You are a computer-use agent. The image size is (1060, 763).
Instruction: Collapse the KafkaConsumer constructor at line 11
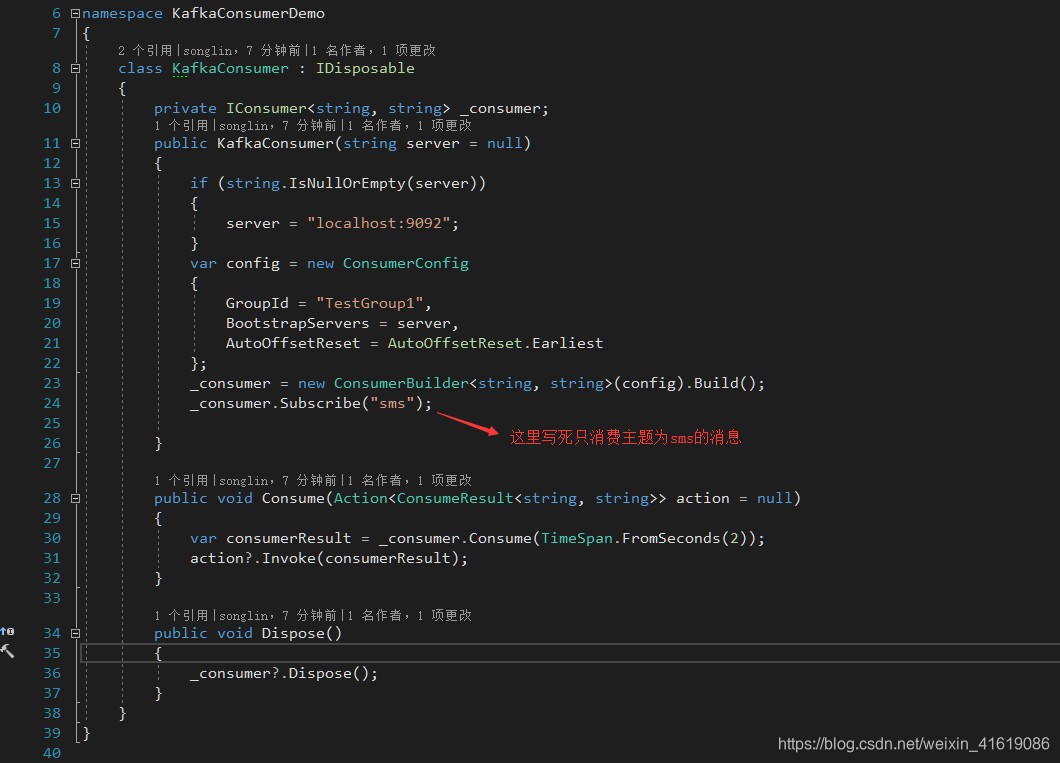click(76, 143)
